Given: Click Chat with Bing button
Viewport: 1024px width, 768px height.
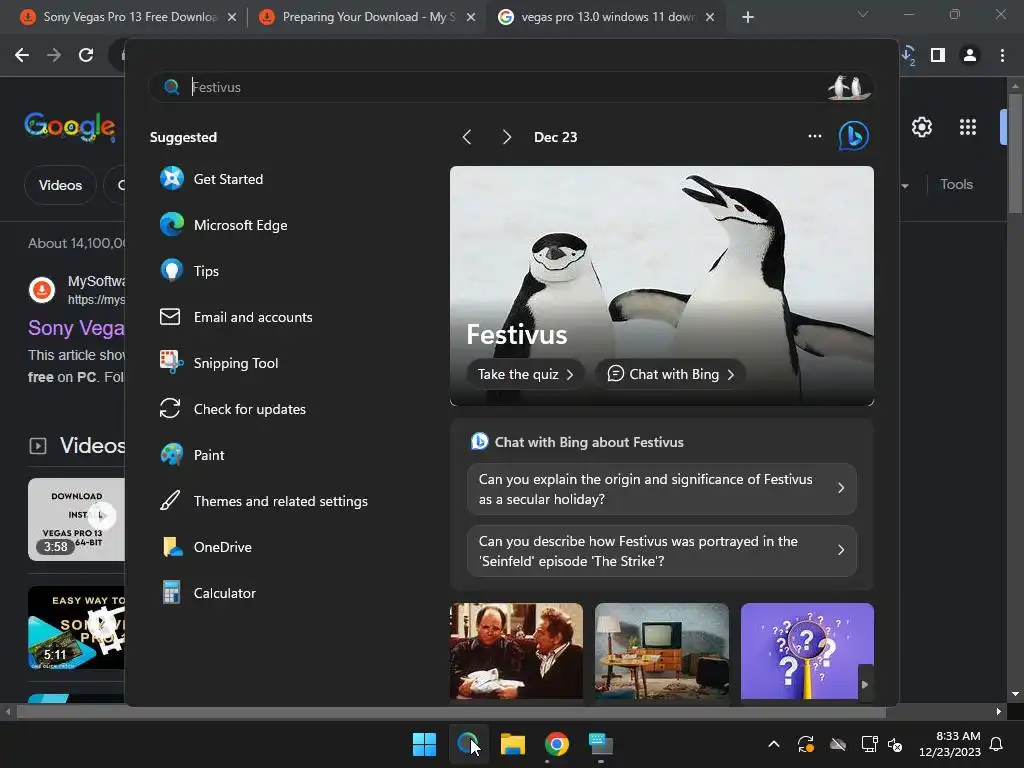Looking at the screenshot, I should pyautogui.click(x=670, y=374).
